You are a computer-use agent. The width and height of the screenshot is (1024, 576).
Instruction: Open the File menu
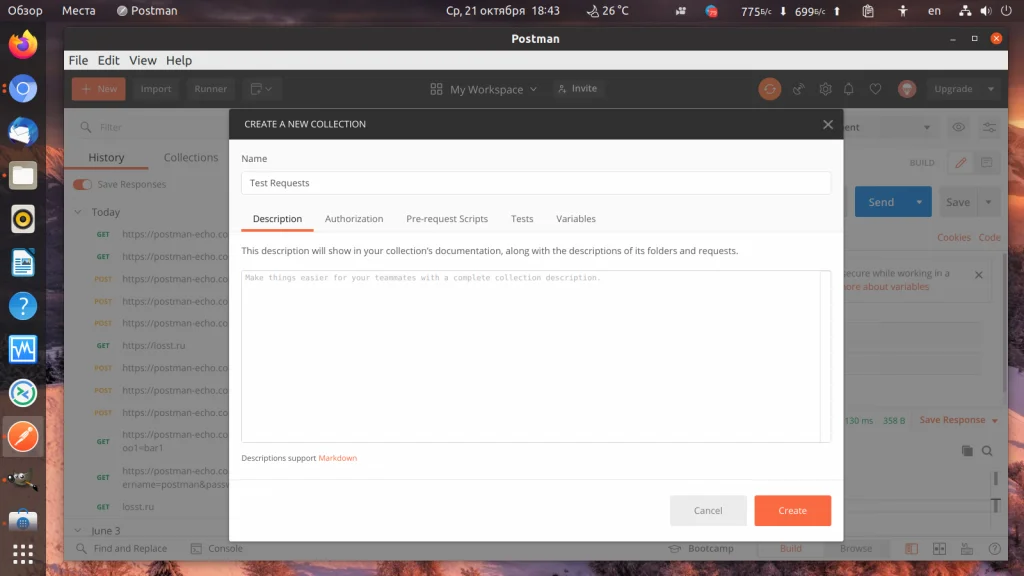point(78,60)
